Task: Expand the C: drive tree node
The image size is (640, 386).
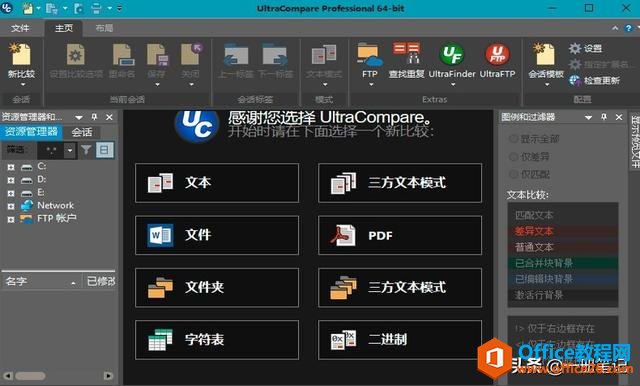Action: click(x=11, y=167)
